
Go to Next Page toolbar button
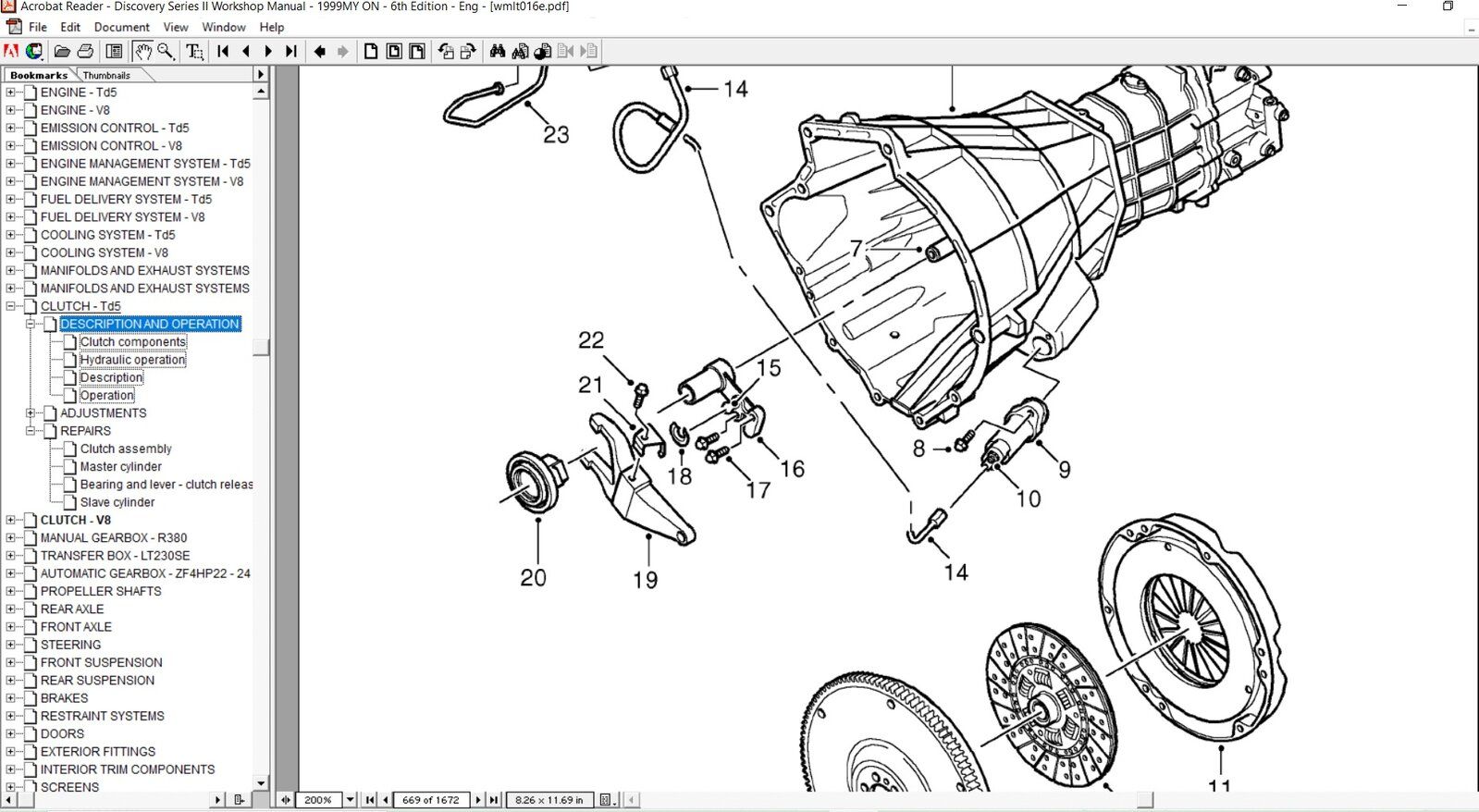(268, 51)
